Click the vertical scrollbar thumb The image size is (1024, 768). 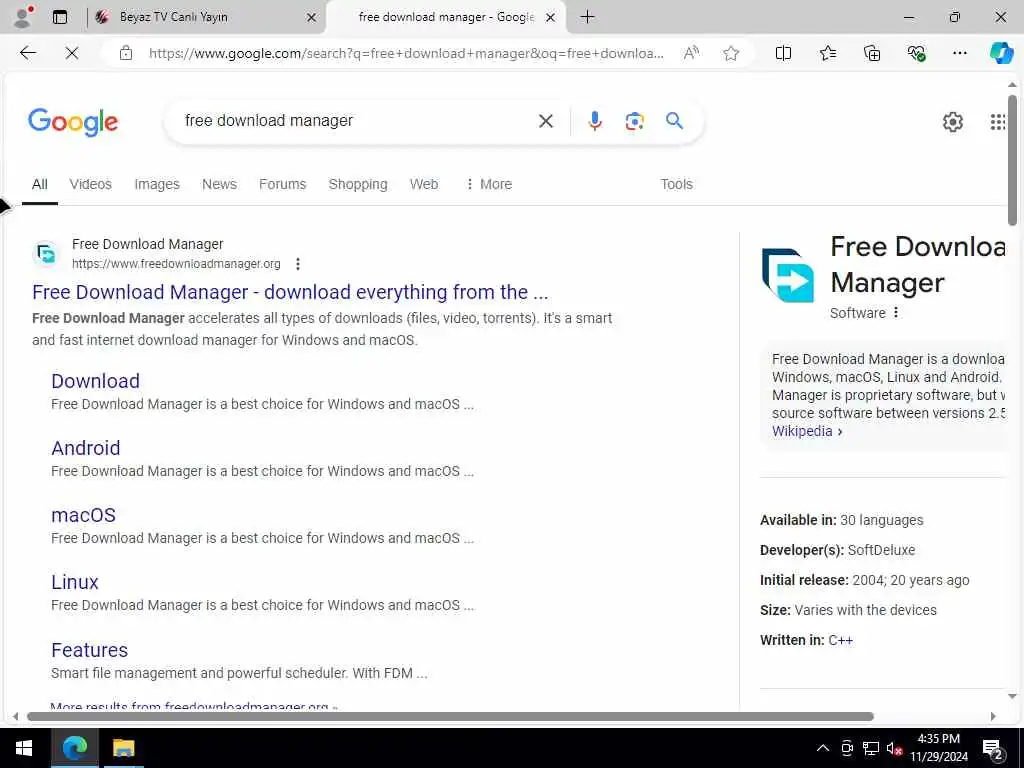[1012, 161]
